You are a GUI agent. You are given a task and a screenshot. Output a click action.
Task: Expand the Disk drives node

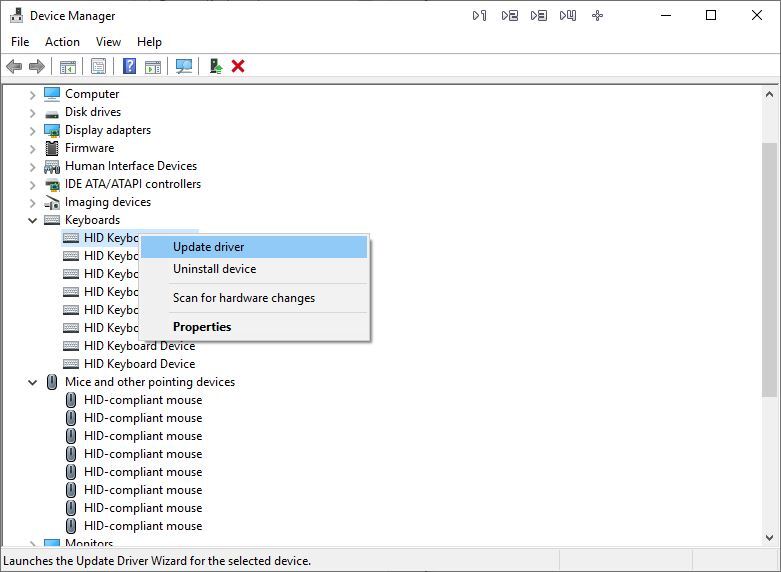(x=32, y=113)
